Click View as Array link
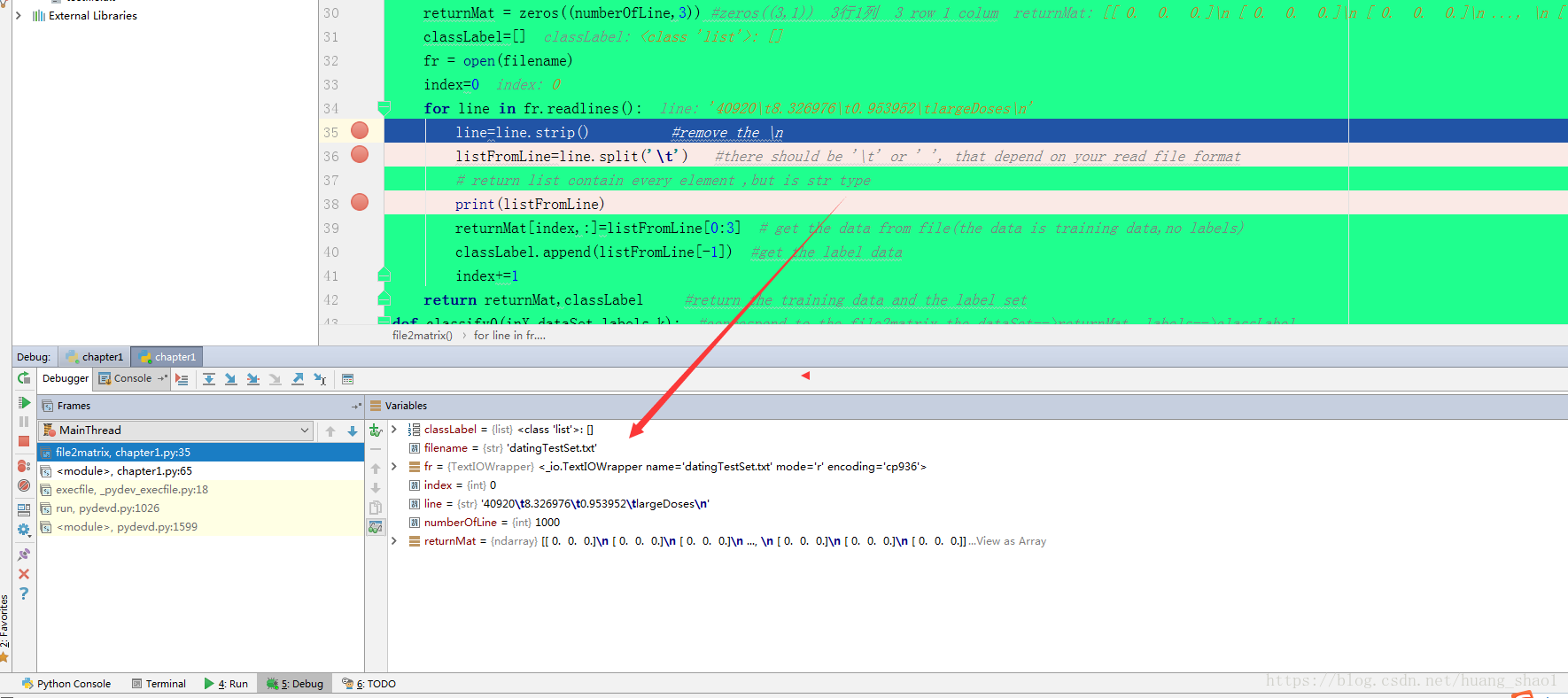Viewport: 1568px width, 698px height. pos(1011,541)
